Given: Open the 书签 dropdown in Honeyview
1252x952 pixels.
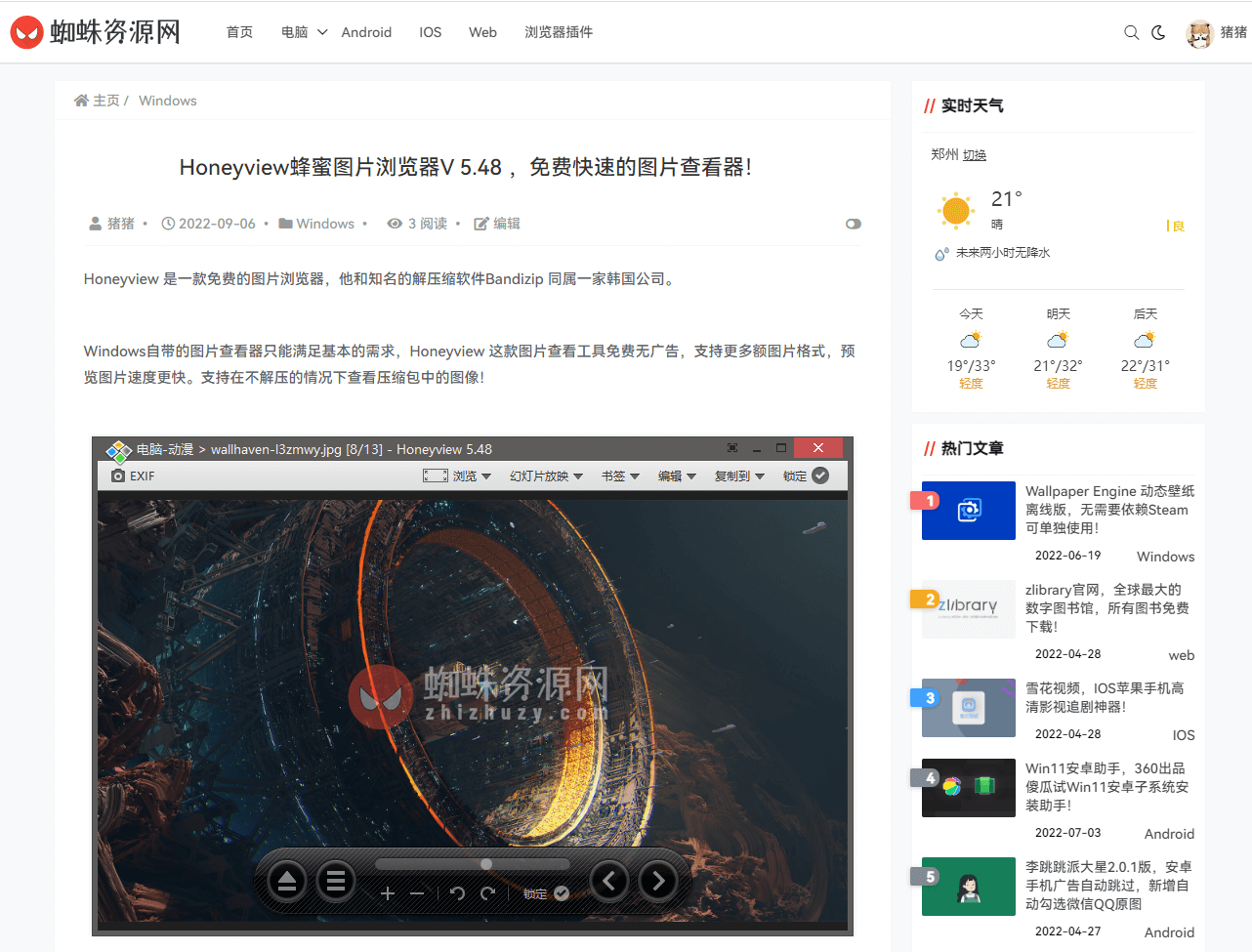Looking at the screenshot, I should click(620, 476).
